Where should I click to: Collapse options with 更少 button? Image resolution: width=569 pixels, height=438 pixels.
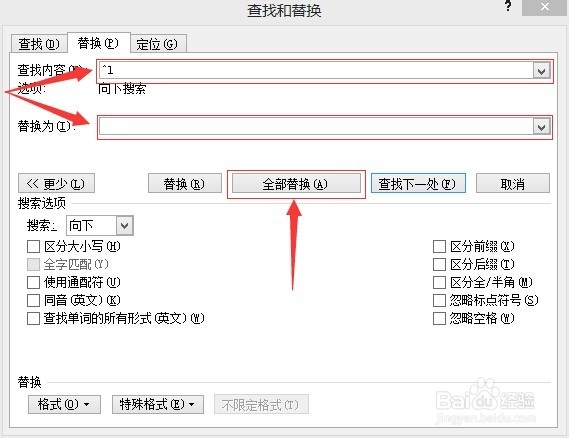[x=56, y=183]
